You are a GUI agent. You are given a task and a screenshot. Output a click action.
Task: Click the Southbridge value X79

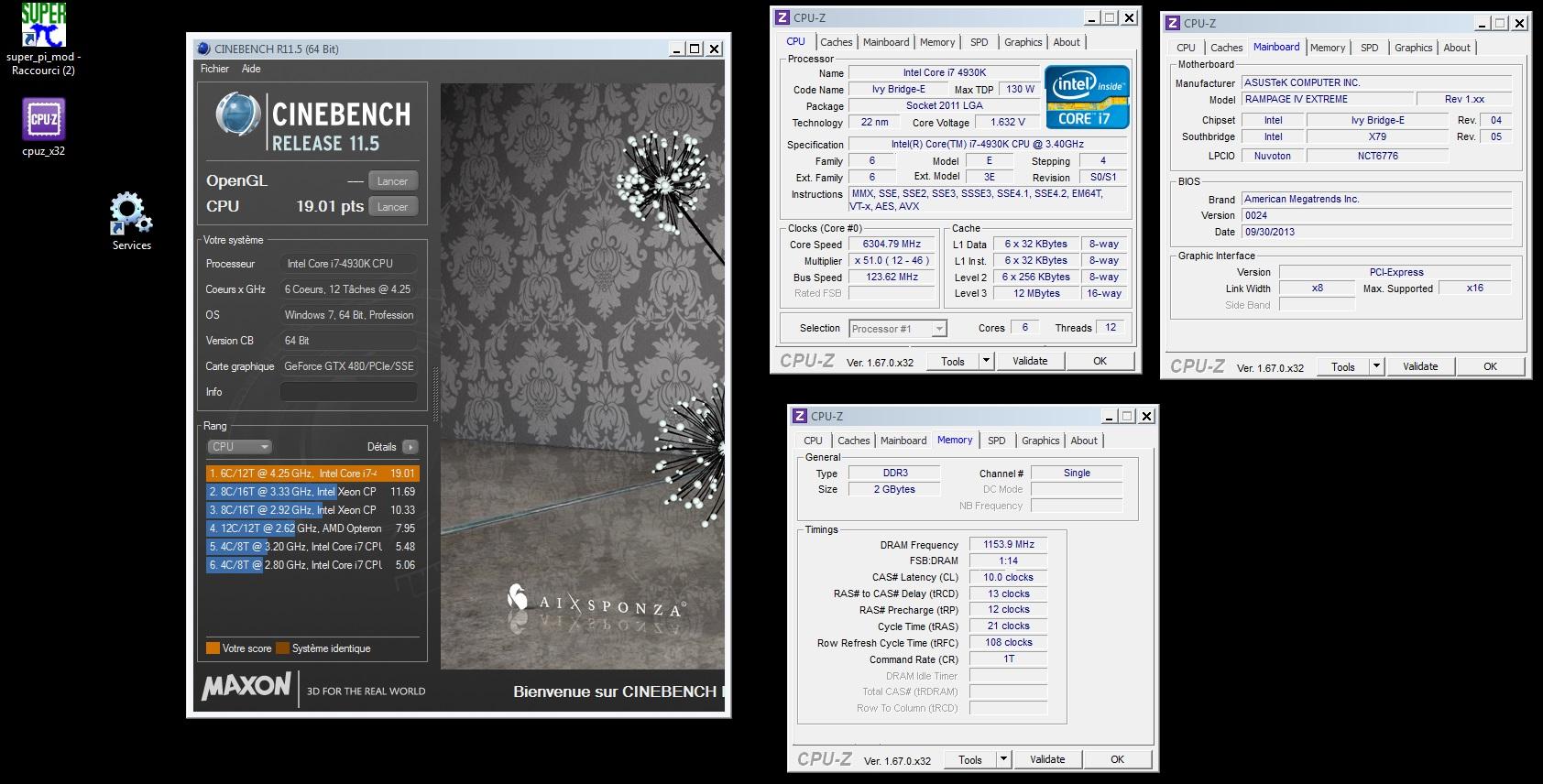tap(1378, 136)
